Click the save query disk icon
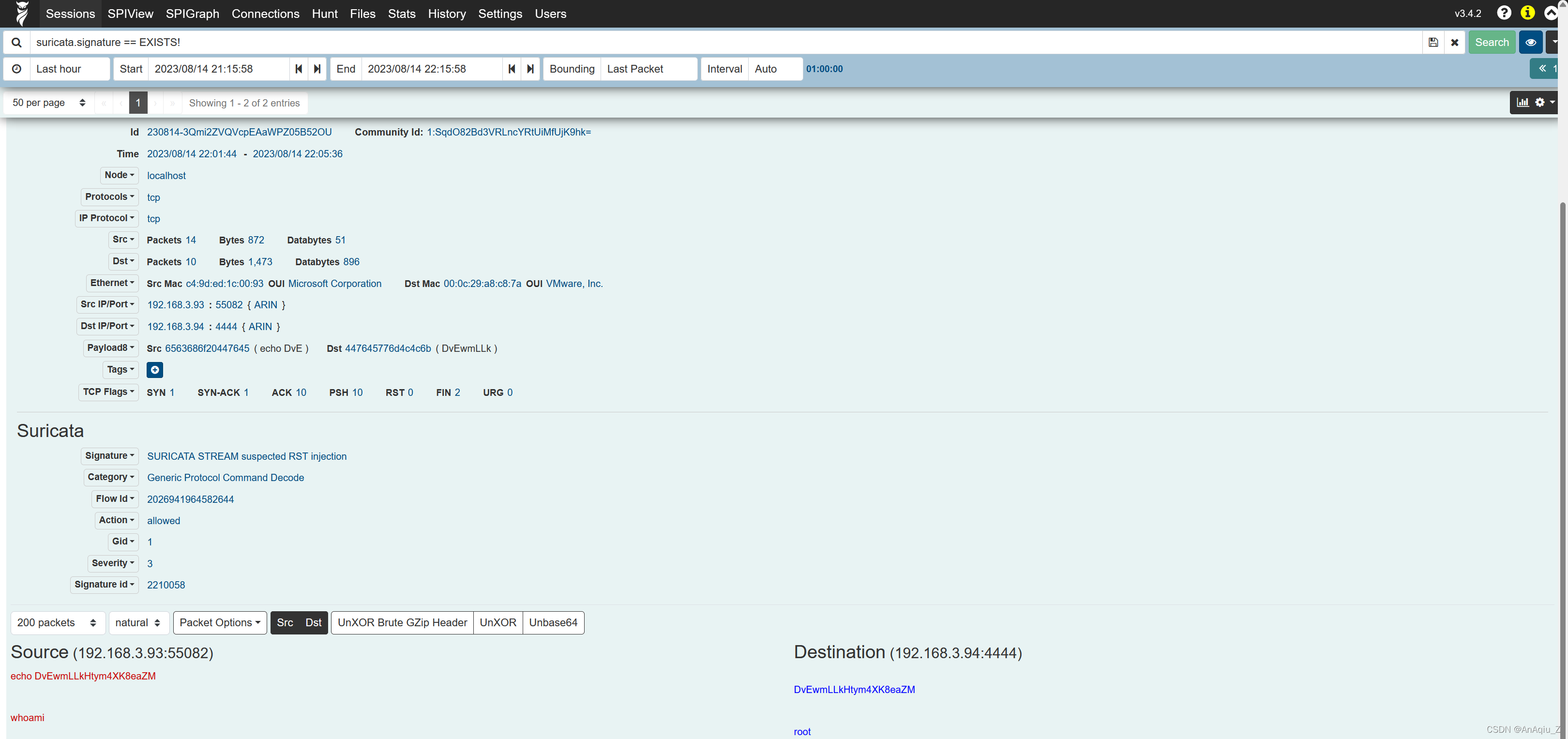Image resolution: width=1568 pixels, height=739 pixels. tap(1433, 43)
